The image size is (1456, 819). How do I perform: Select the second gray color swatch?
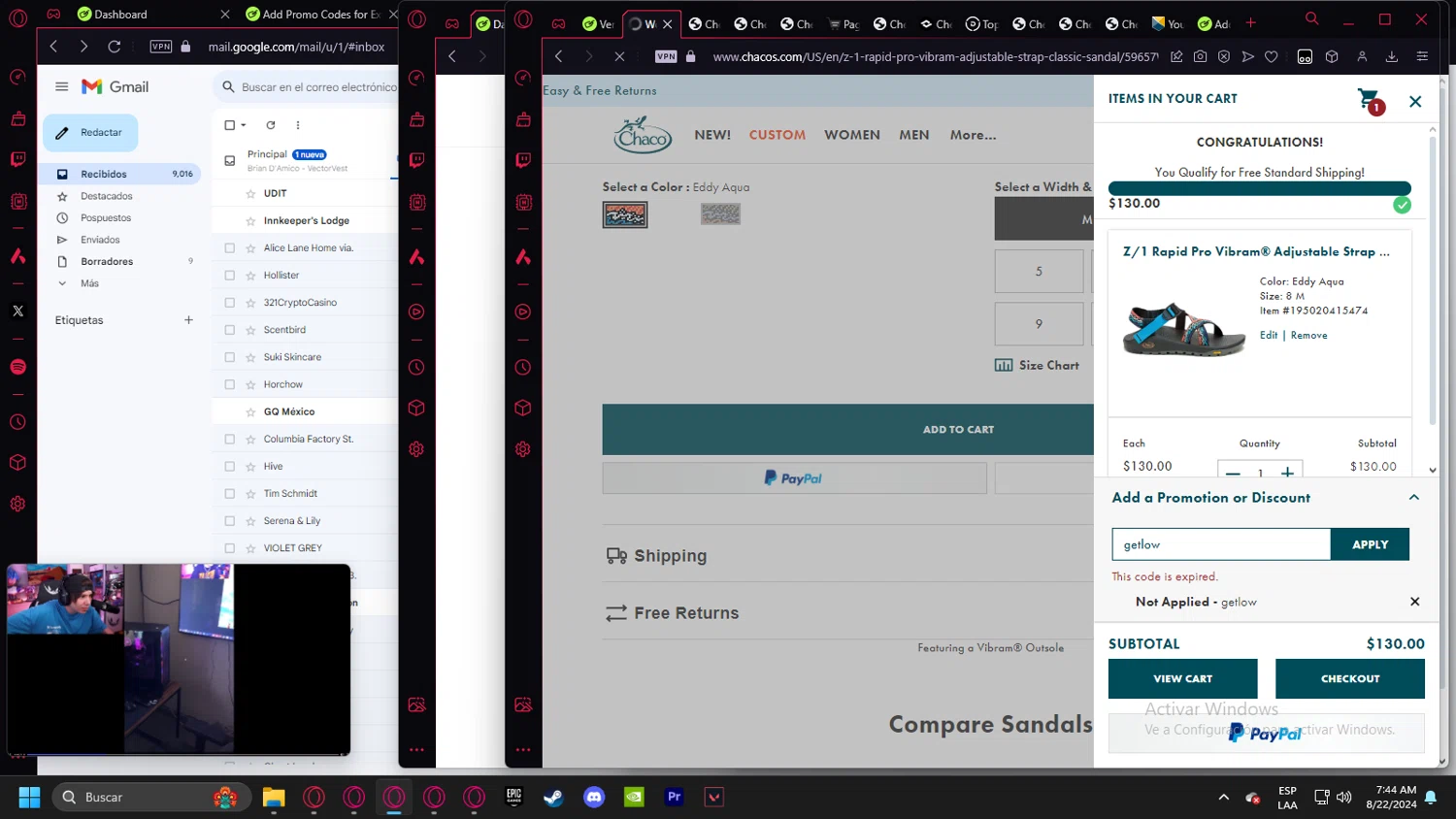pos(720,213)
